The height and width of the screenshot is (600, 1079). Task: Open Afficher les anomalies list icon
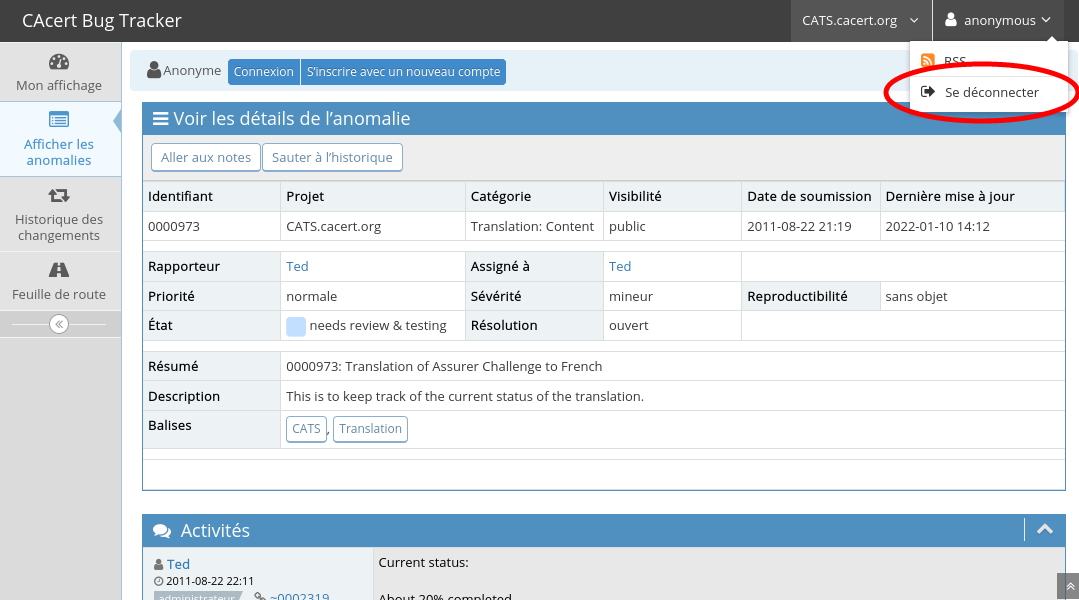(x=59, y=120)
